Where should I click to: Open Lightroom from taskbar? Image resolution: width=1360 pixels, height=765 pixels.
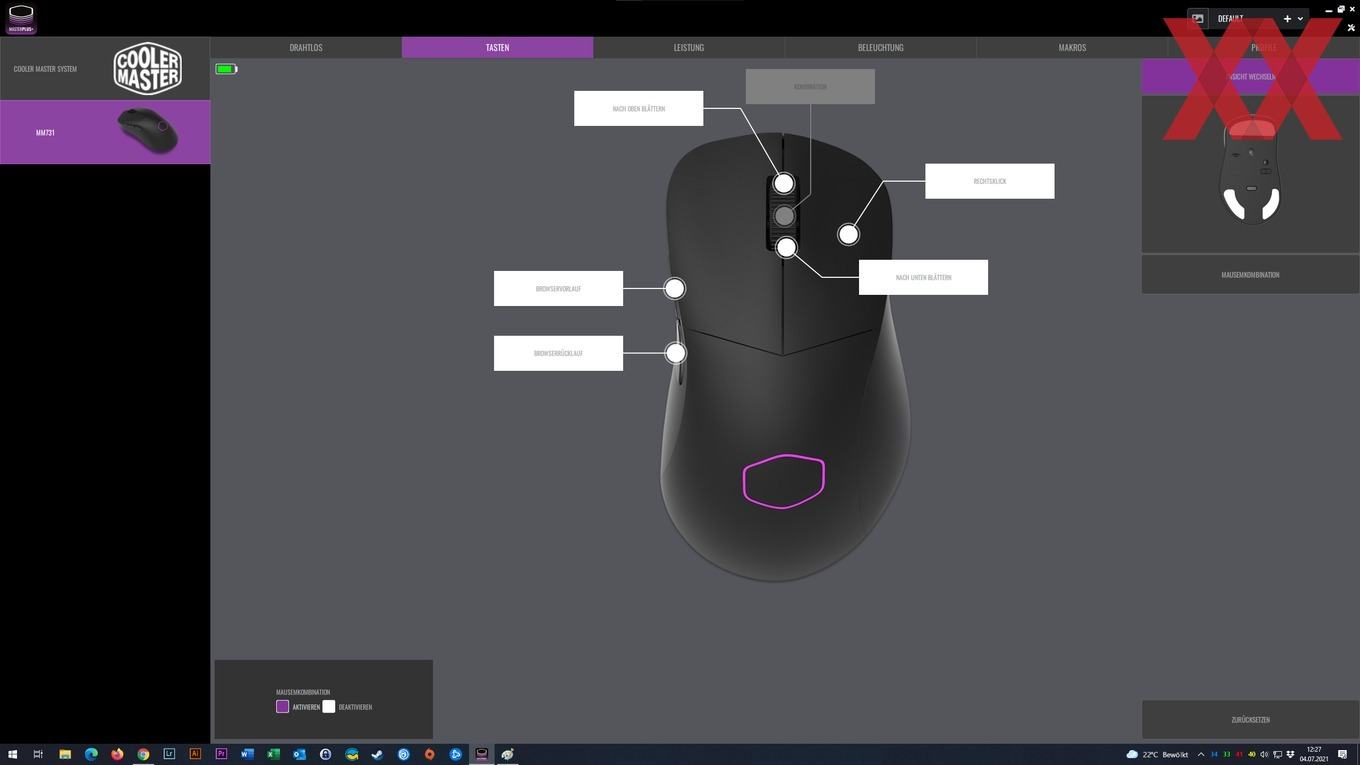tap(169, 754)
